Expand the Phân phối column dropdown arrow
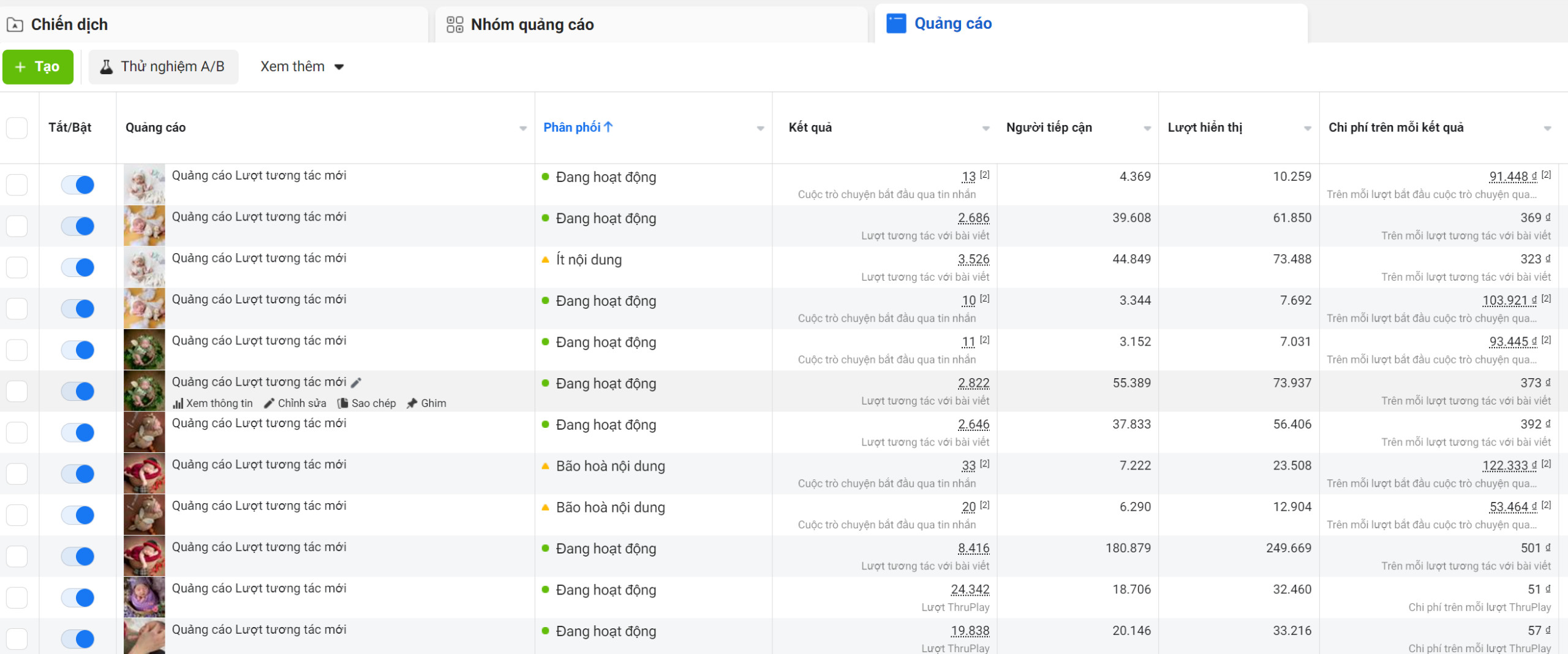The height and width of the screenshot is (654, 1568). point(760,128)
